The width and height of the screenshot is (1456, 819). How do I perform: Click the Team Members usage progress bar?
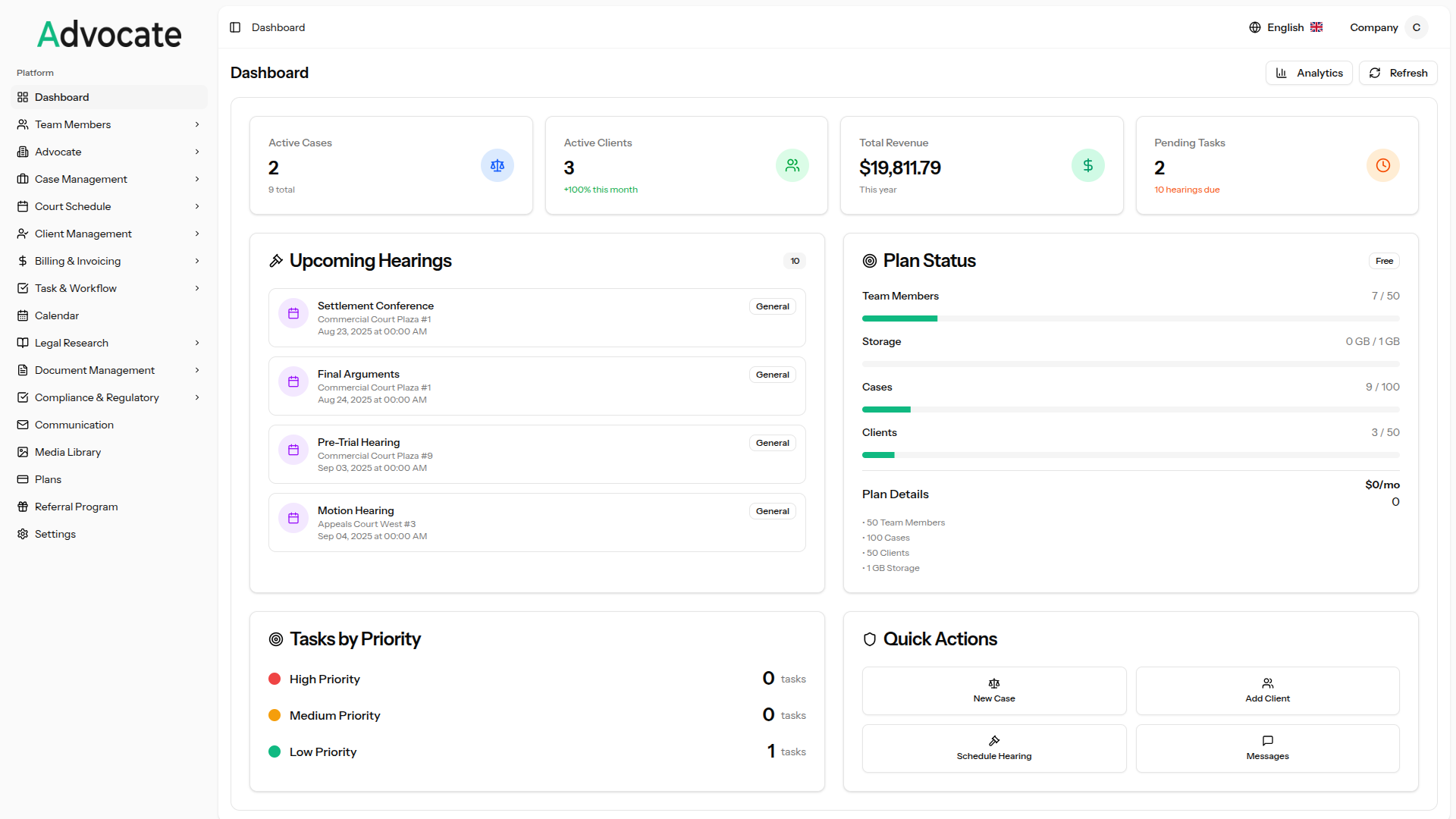(x=1131, y=318)
